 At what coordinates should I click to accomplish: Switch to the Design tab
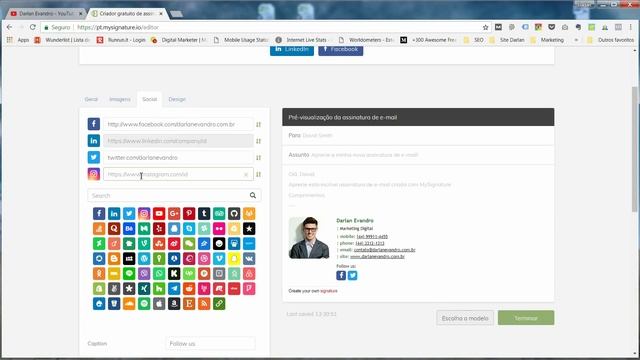tap(177, 99)
